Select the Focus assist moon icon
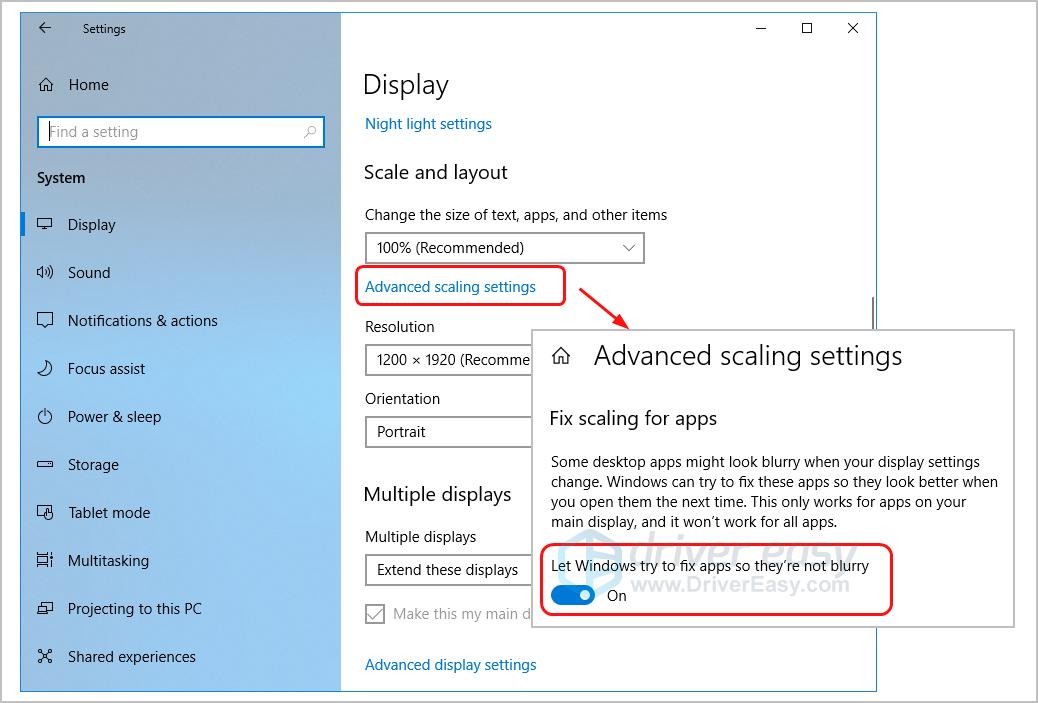1038x703 pixels. 45,369
